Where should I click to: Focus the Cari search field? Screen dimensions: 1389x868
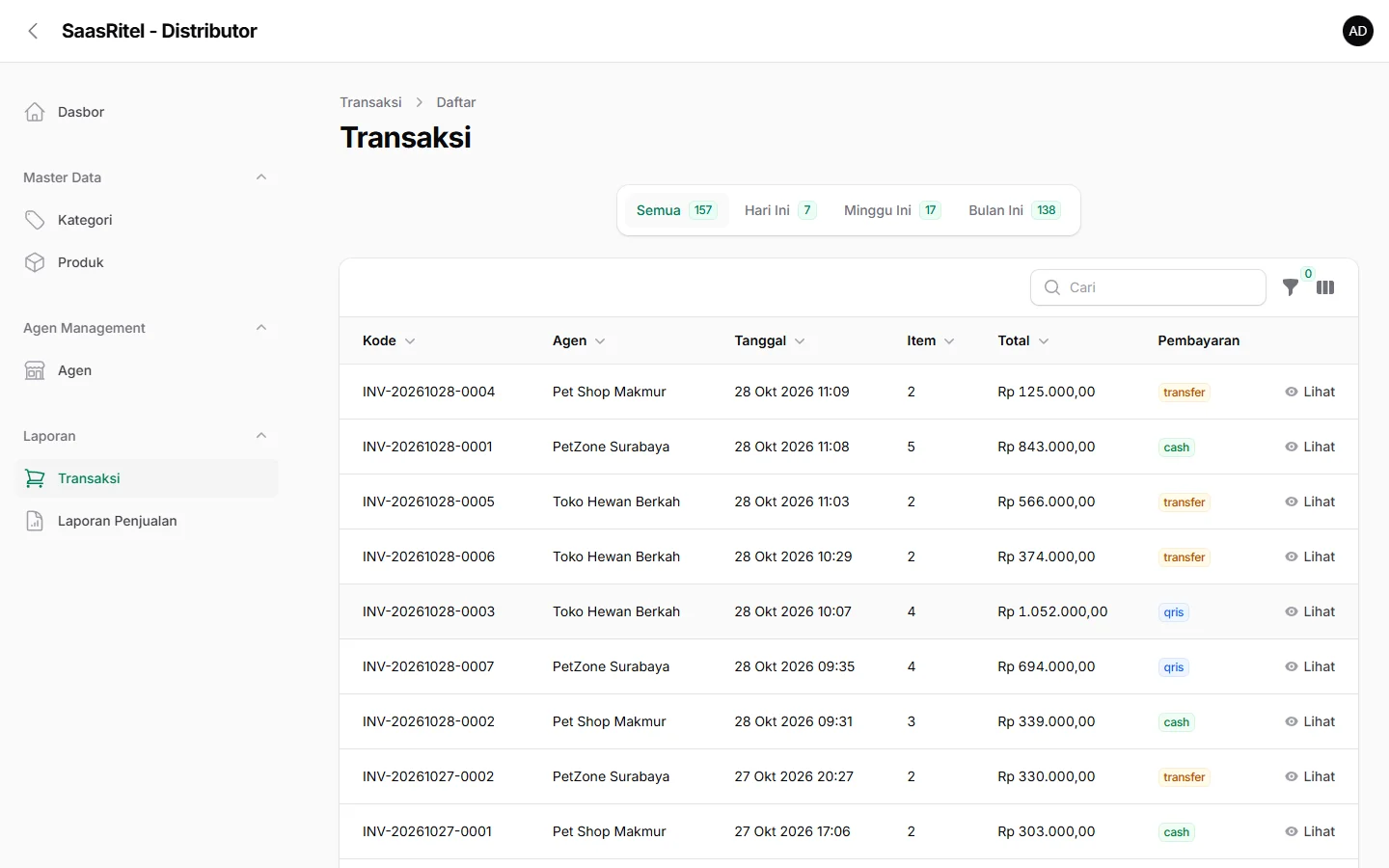[1148, 287]
